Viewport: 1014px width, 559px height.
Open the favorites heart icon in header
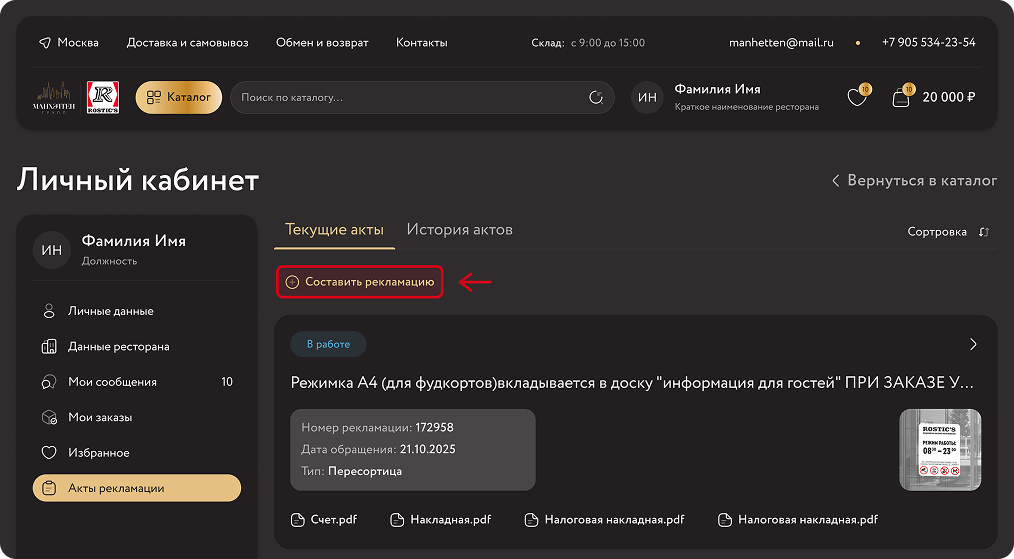coord(856,97)
